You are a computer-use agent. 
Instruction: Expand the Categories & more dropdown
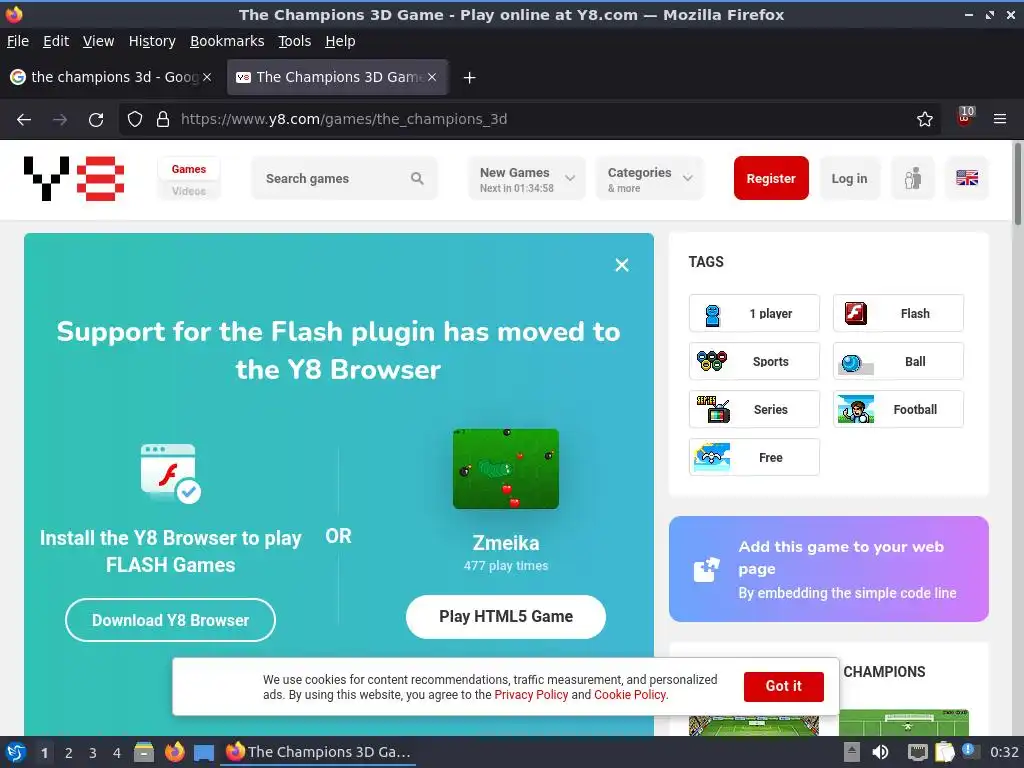point(649,178)
